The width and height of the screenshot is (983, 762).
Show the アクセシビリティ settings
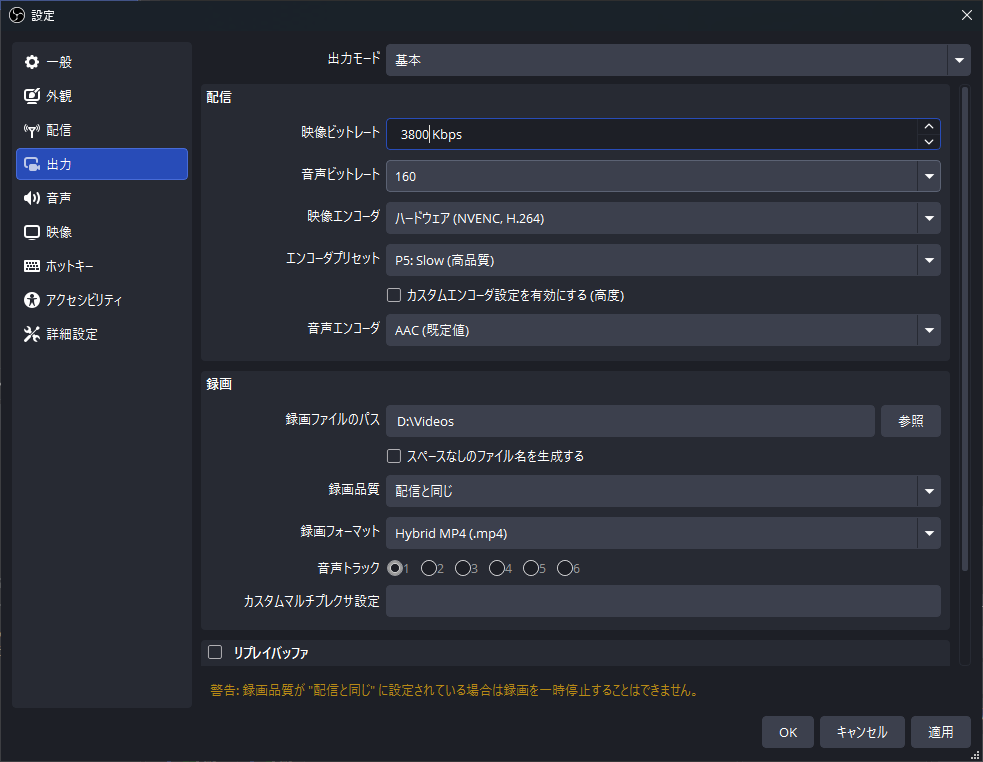[x=102, y=300]
